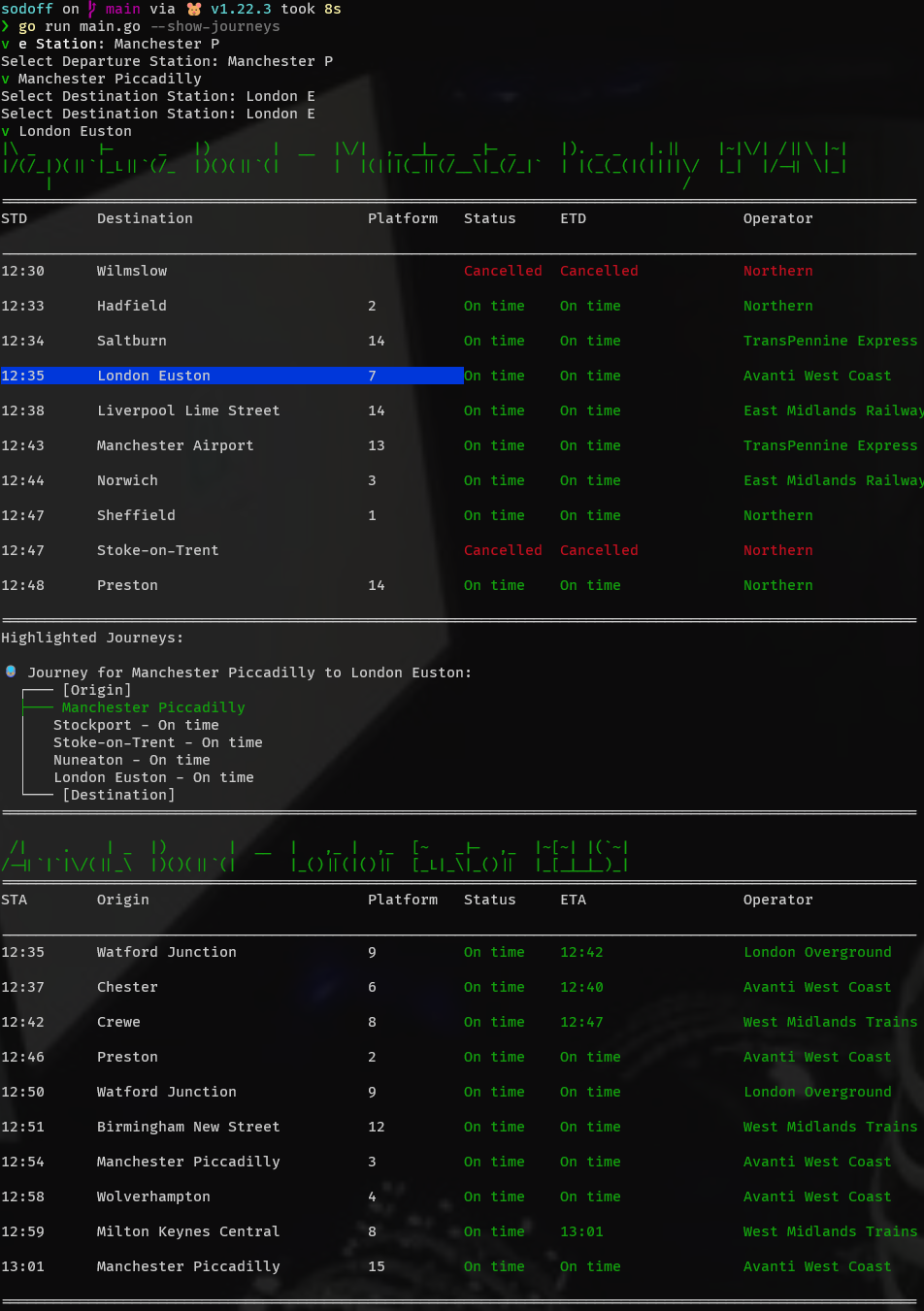Click the ETD column header
The image size is (924, 1311).
574,218
